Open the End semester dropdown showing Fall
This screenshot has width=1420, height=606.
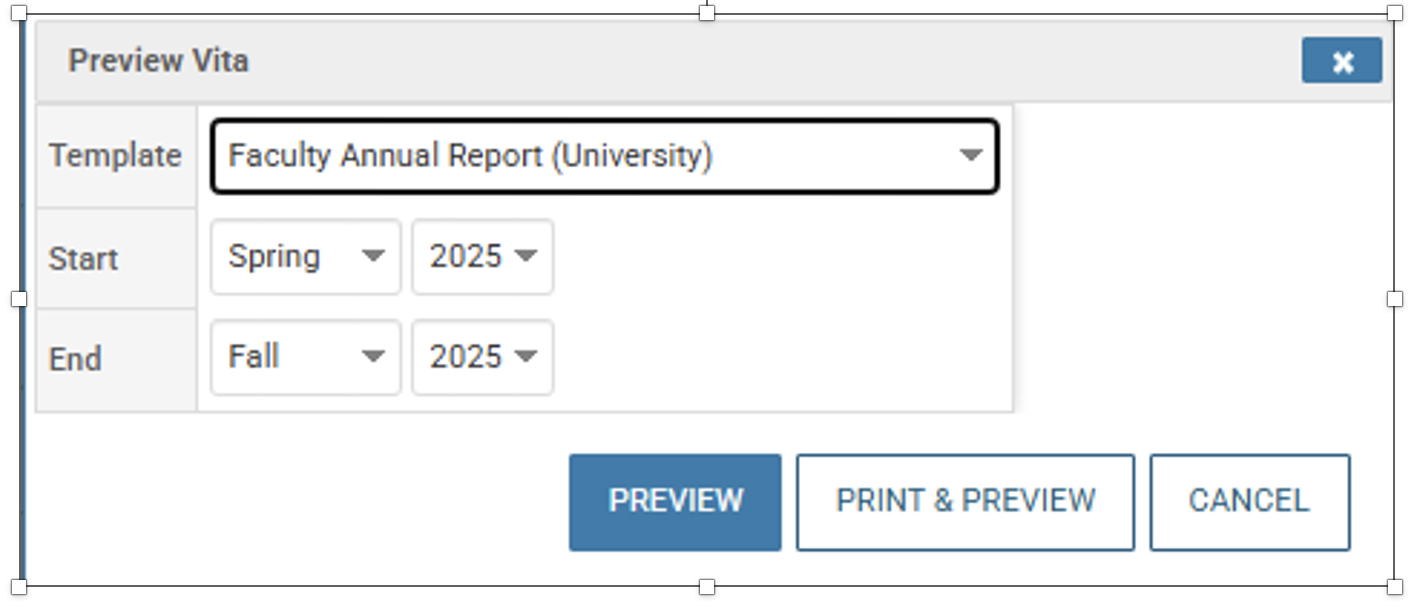click(305, 357)
